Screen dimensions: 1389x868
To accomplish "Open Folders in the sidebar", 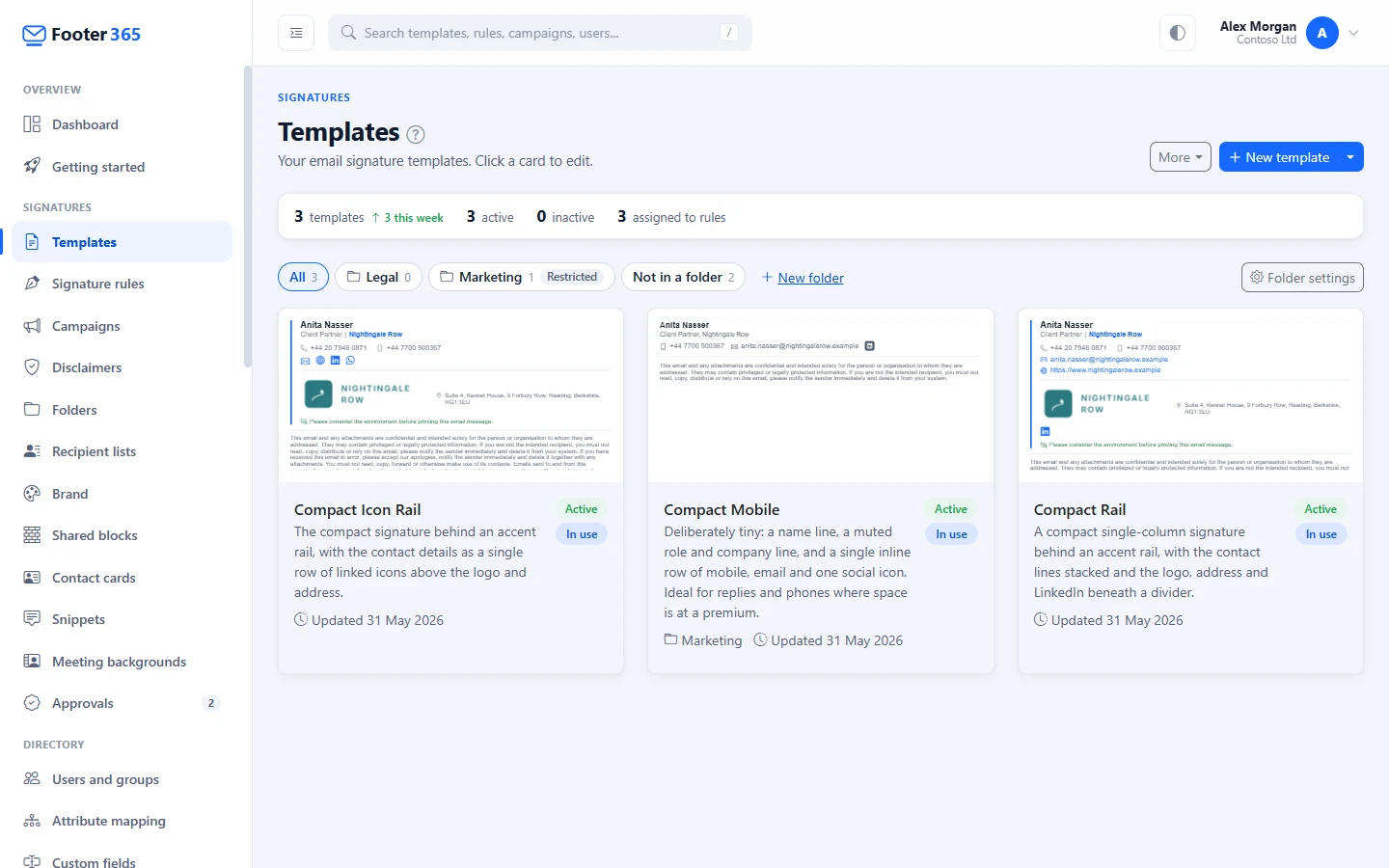I will point(121,410).
